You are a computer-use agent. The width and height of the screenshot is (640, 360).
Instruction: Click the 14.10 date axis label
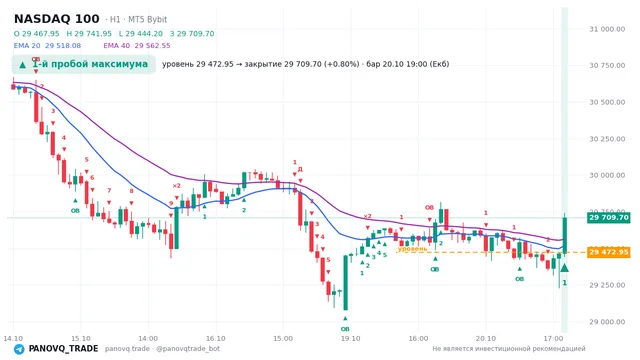pos(13,338)
